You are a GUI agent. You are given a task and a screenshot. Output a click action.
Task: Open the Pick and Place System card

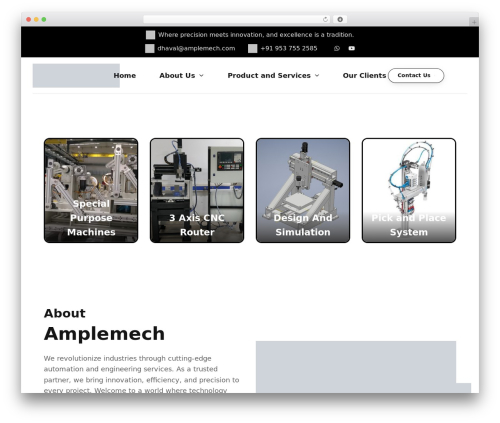pyautogui.click(x=409, y=190)
